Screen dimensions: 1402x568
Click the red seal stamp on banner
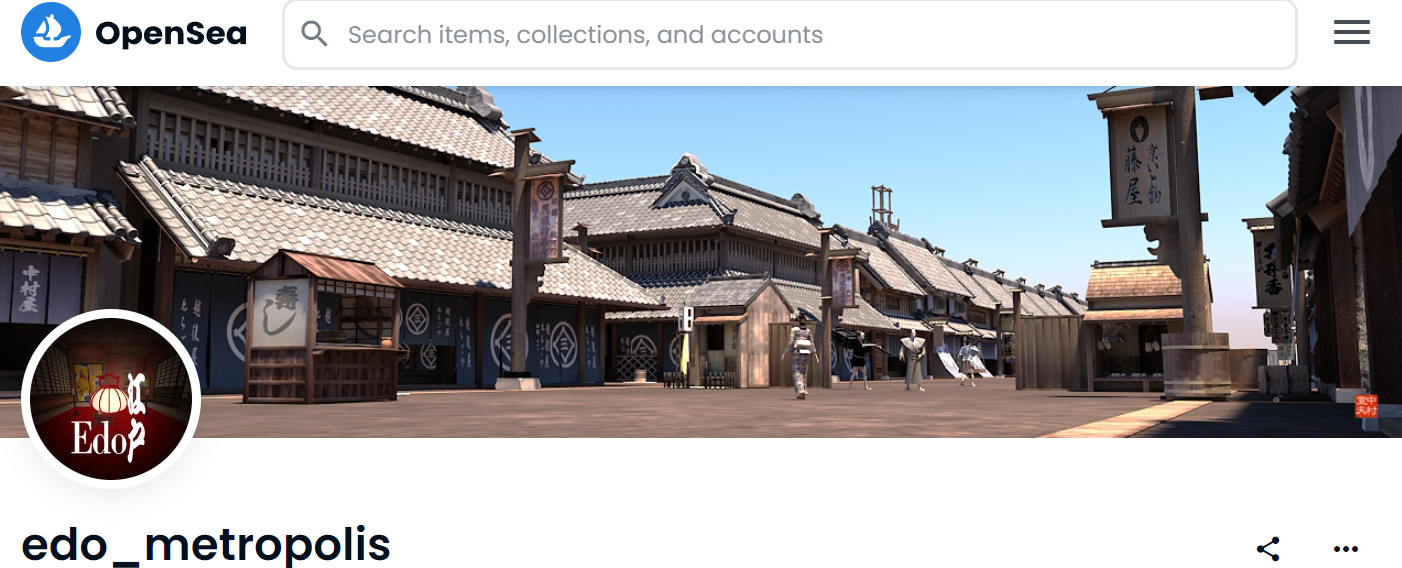pyautogui.click(x=1366, y=406)
